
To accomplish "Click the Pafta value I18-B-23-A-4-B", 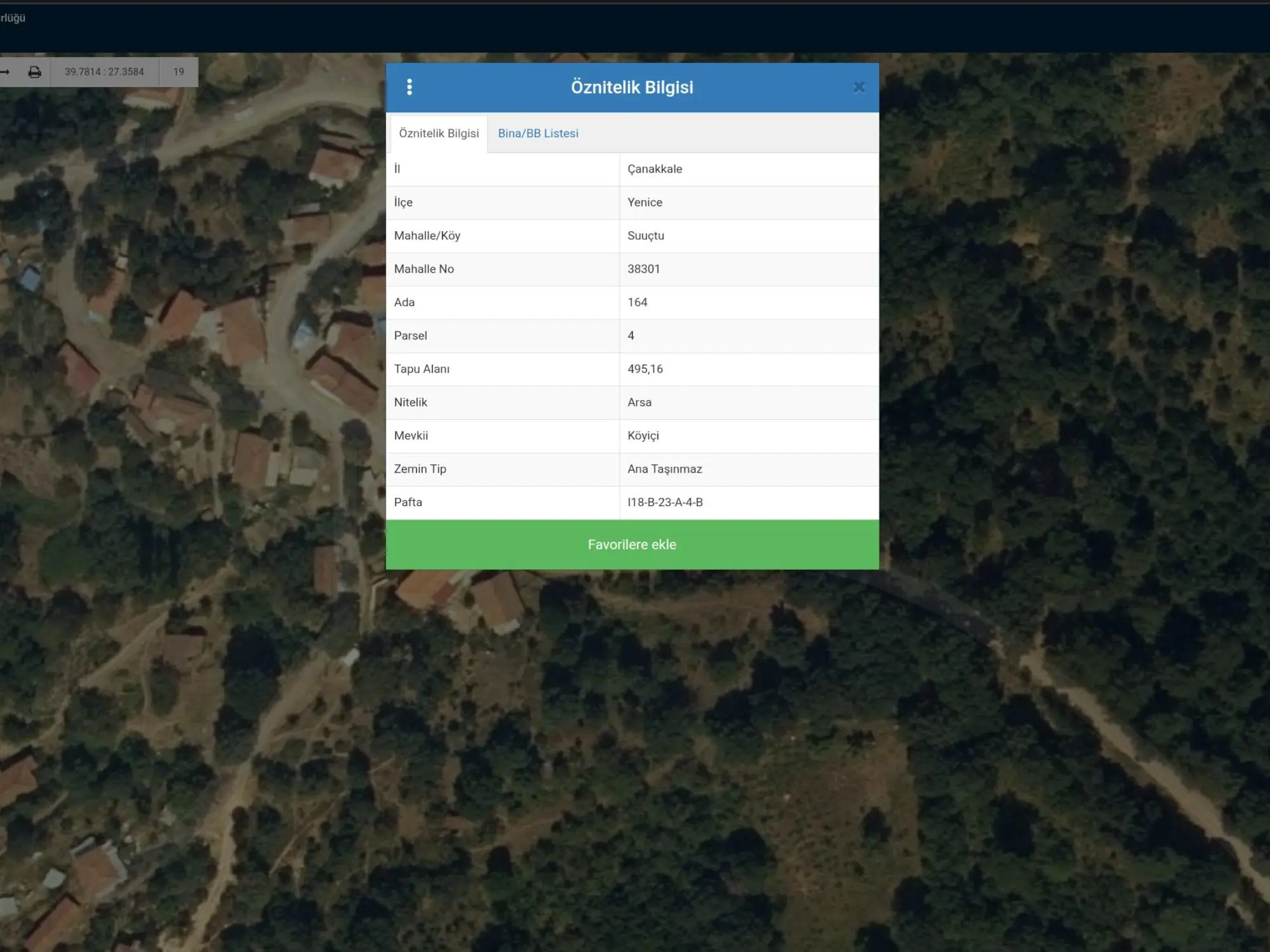I will (x=665, y=502).
